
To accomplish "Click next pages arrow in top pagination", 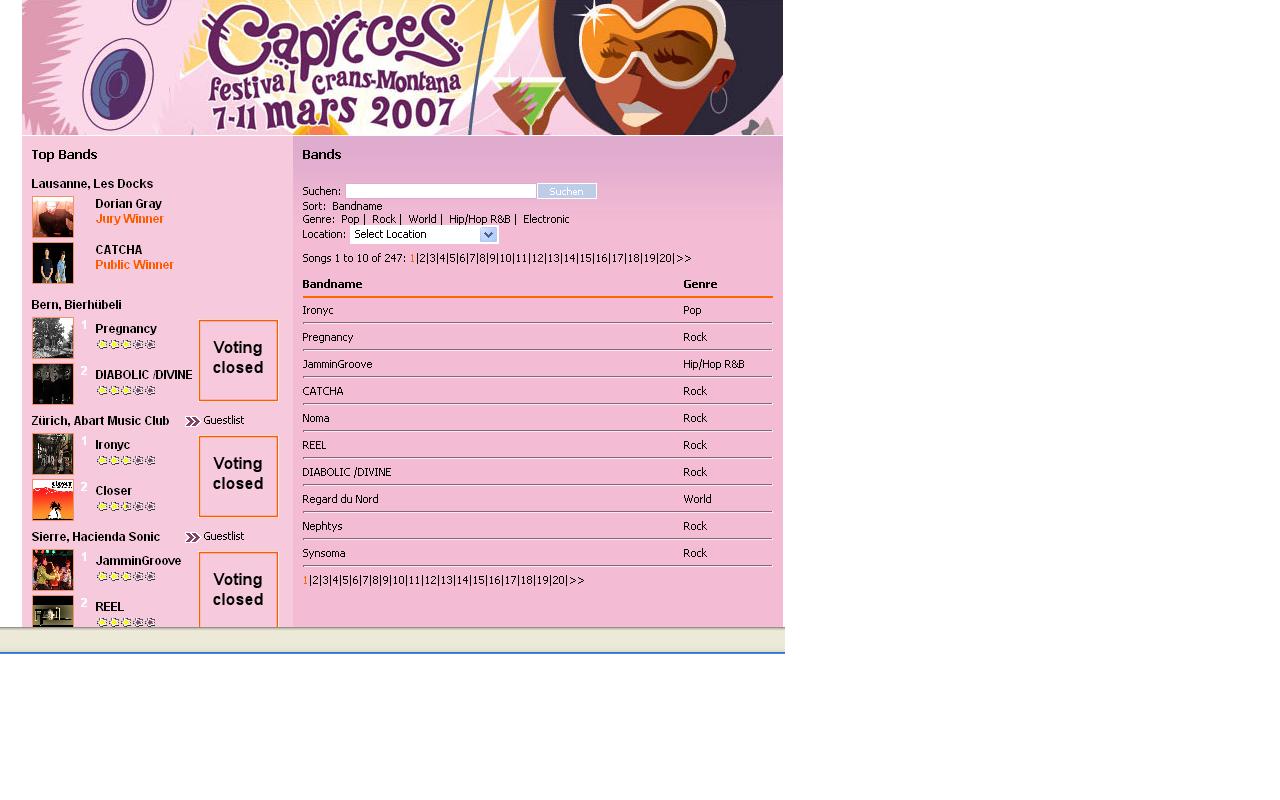I will tap(683, 258).
